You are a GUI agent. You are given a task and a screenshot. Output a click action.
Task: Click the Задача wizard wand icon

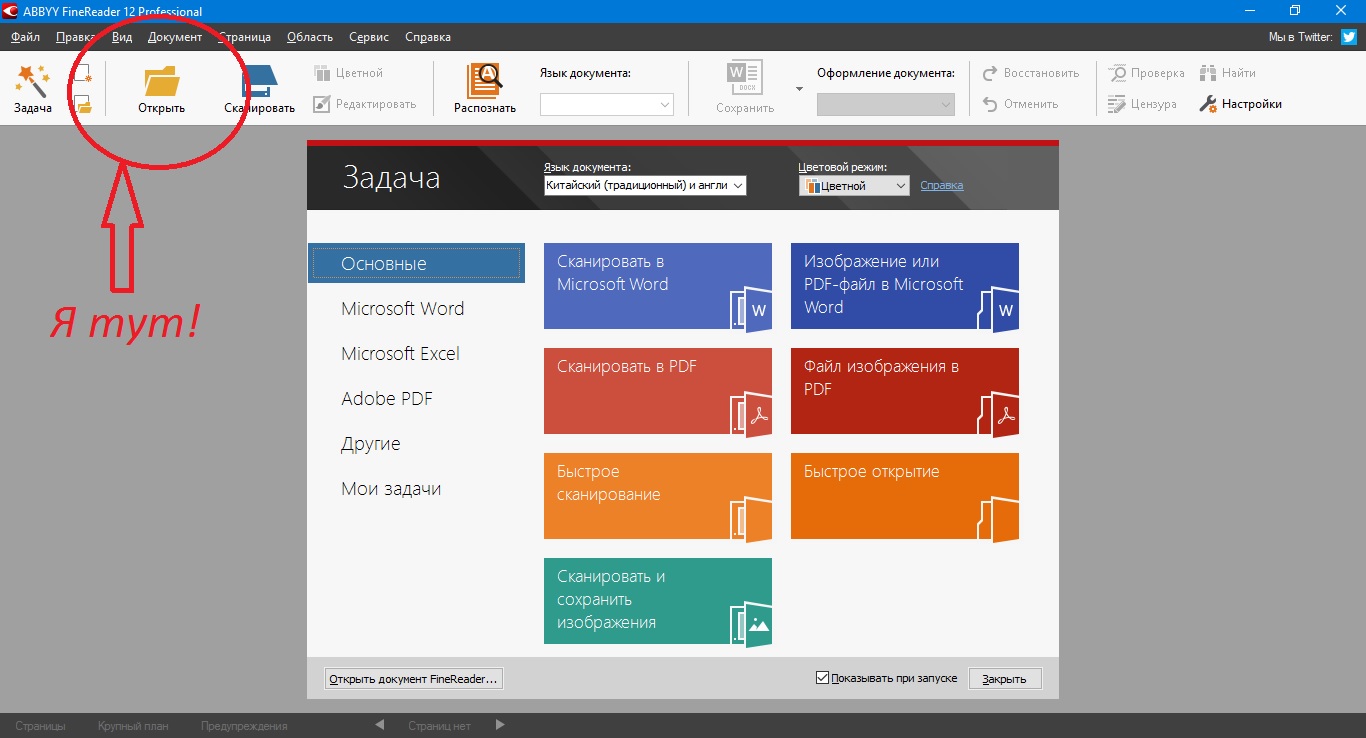coord(32,81)
